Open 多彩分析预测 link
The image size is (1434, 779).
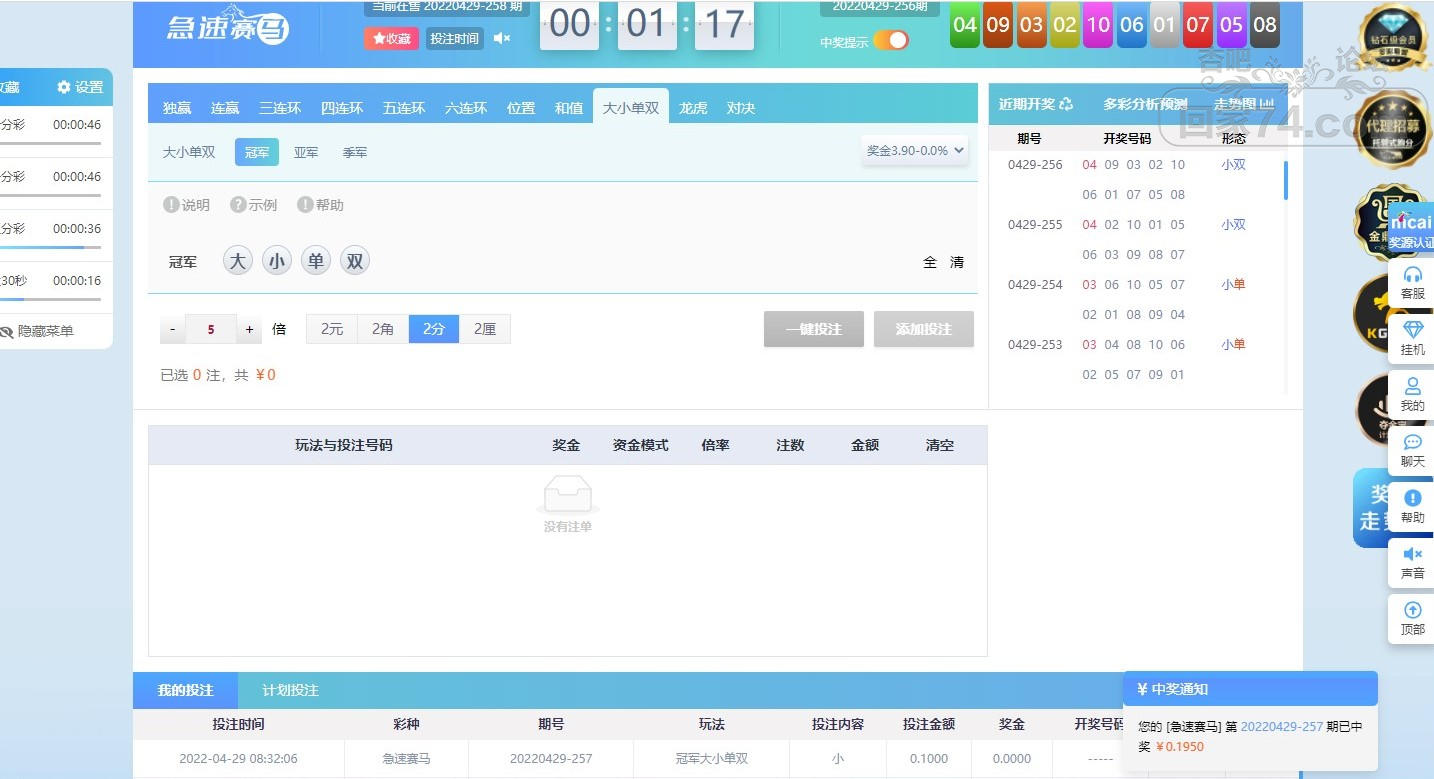[1145, 104]
